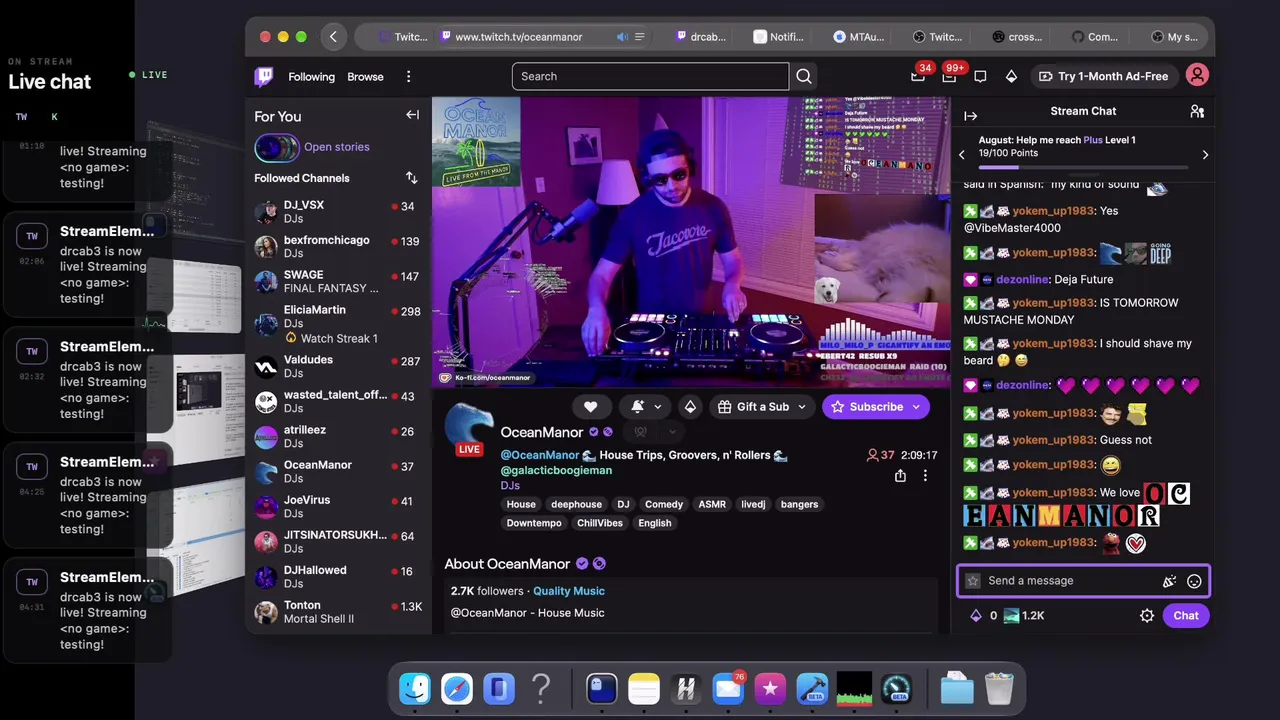
Task: Open the Browse tab
Action: pos(365,77)
